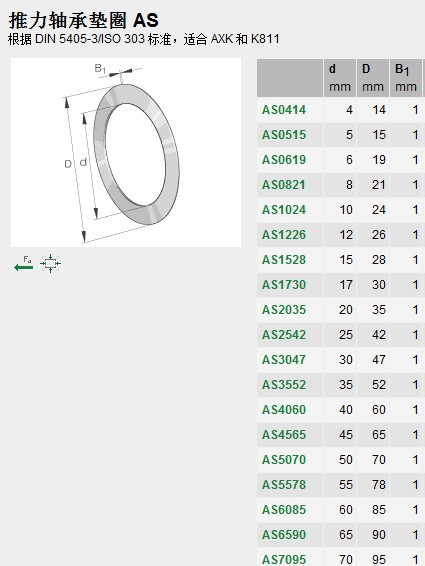The width and height of the screenshot is (425, 566).
Task: Open product link AS3047
Action: coord(284,360)
